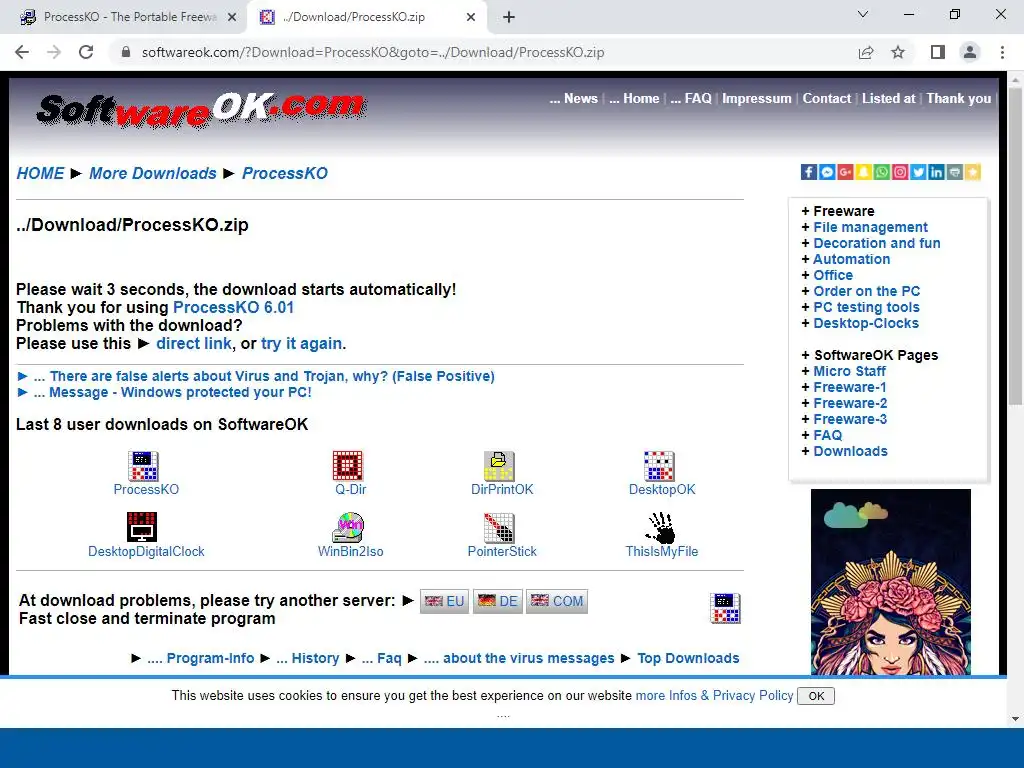The image size is (1024, 768).
Task: Open Listed at in top navigation
Action: click(x=888, y=99)
